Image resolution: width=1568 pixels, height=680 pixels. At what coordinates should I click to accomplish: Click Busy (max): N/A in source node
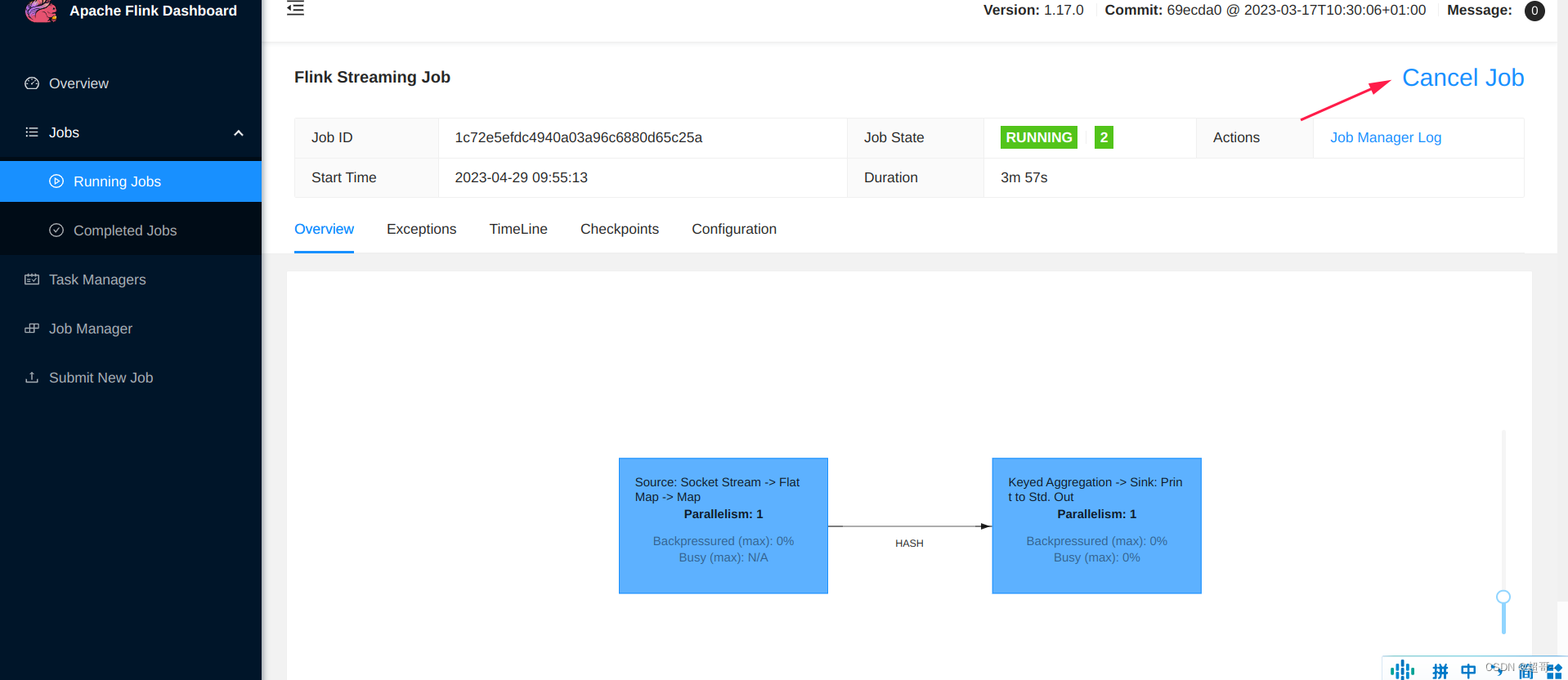pyautogui.click(x=724, y=557)
